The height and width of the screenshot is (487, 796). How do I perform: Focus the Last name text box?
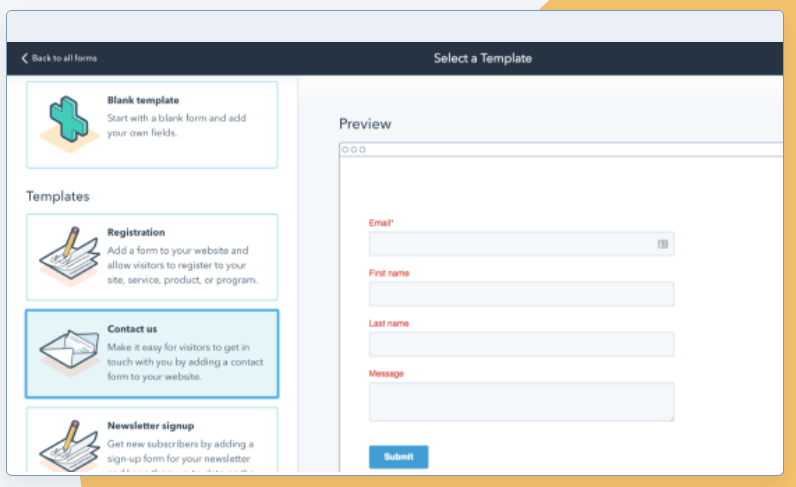pyautogui.click(x=521, y=344)
